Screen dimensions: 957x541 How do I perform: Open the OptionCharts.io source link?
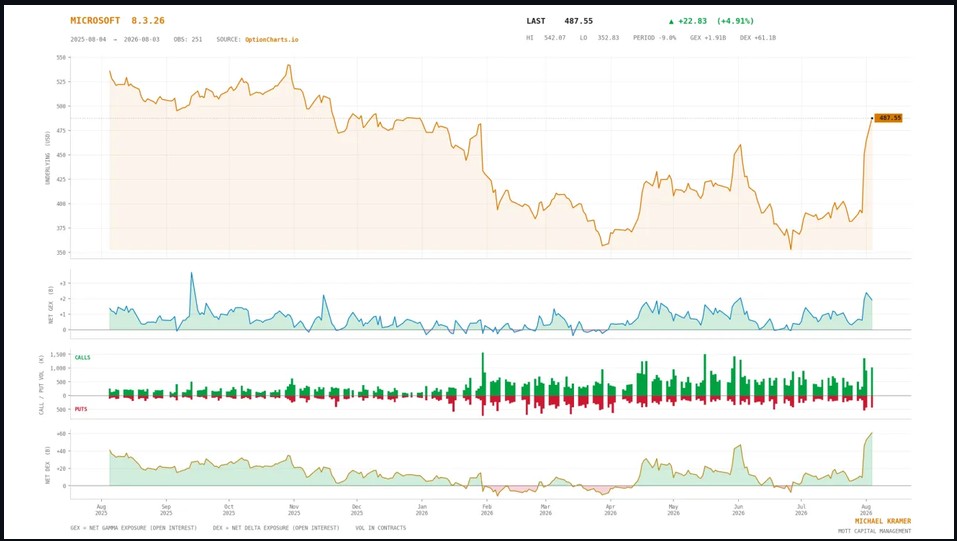[x=272, y=40]
